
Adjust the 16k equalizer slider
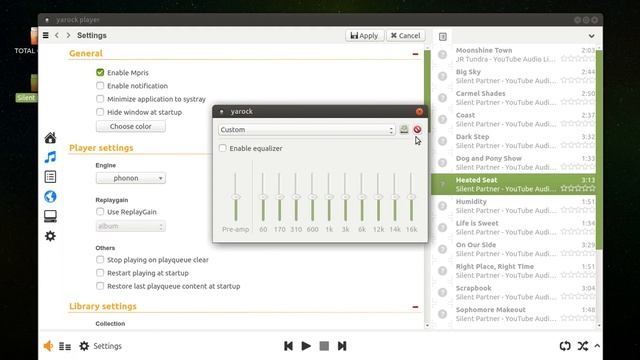[411, 197]
